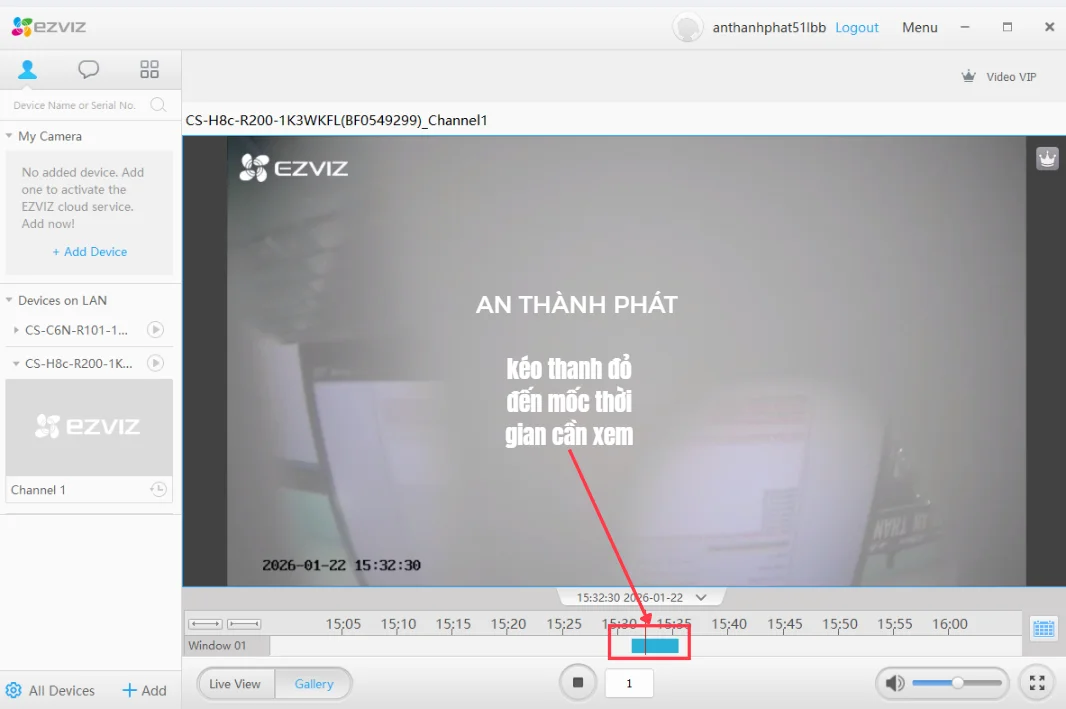Select the person tab in sidebar

(27, 69)
